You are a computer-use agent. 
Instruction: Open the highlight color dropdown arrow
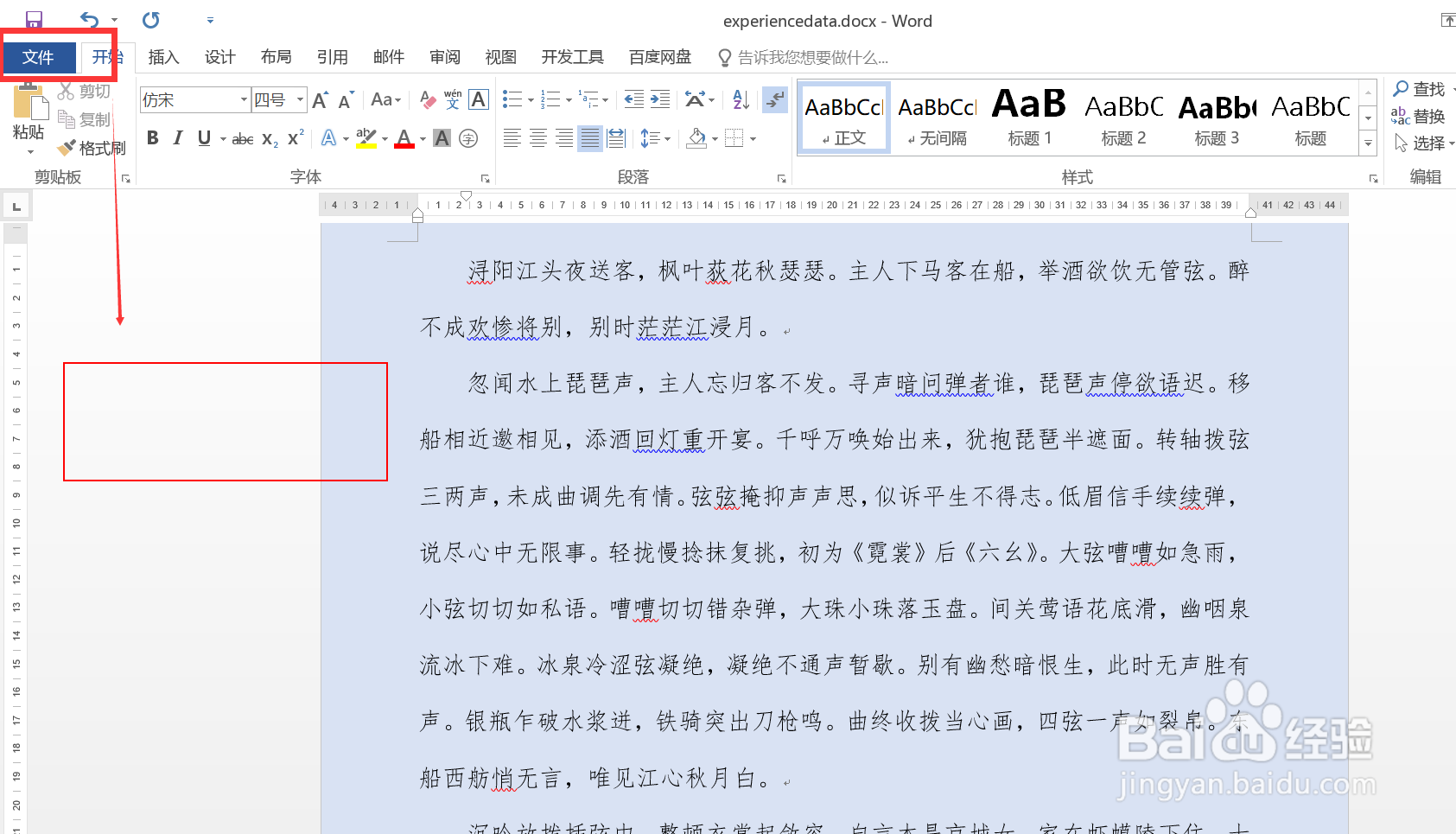(x=385, y=138)
